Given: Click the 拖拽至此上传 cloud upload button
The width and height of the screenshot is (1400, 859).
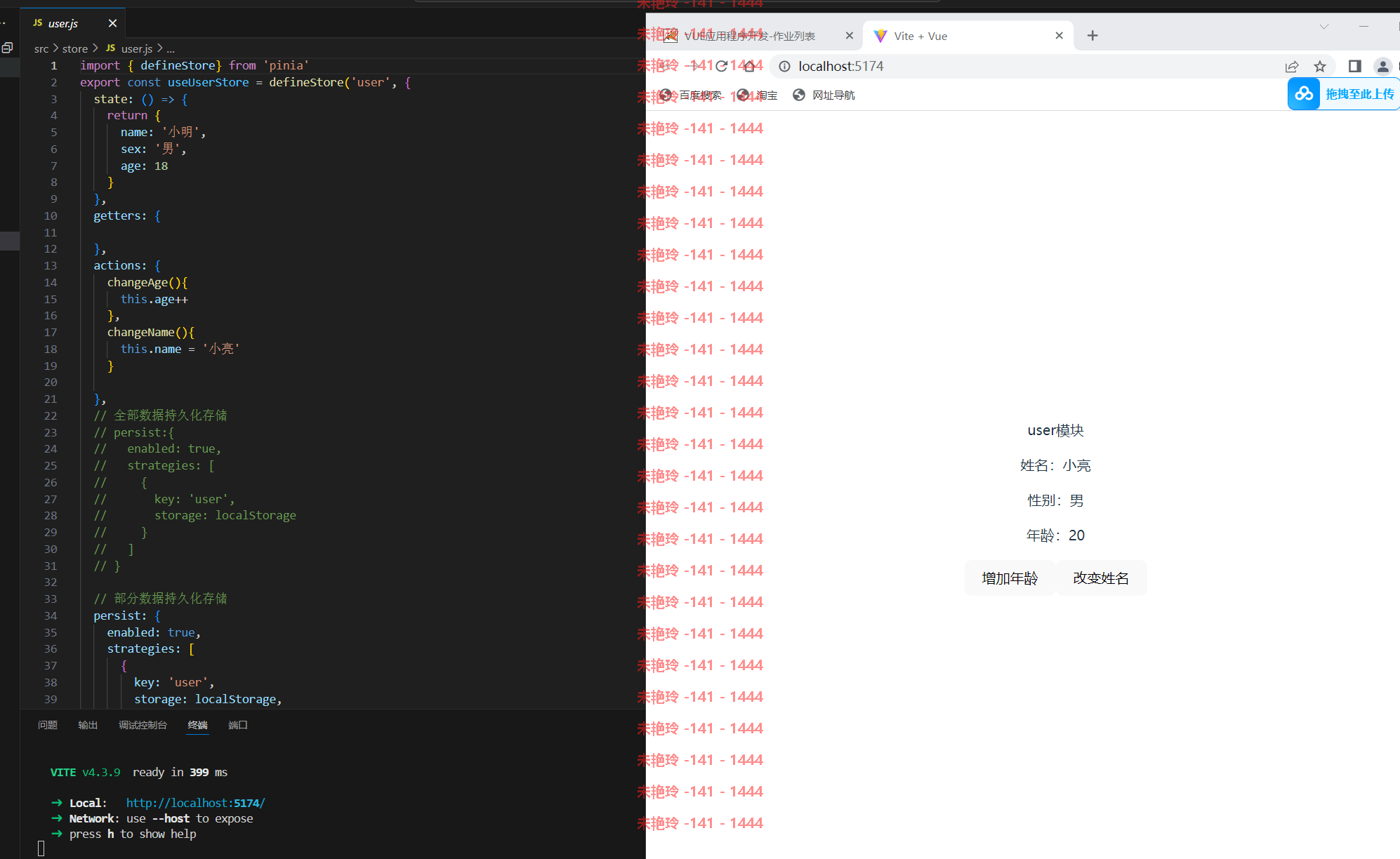Looking at the screenshot, I should pyautogui.click(x=1344, y=94).
